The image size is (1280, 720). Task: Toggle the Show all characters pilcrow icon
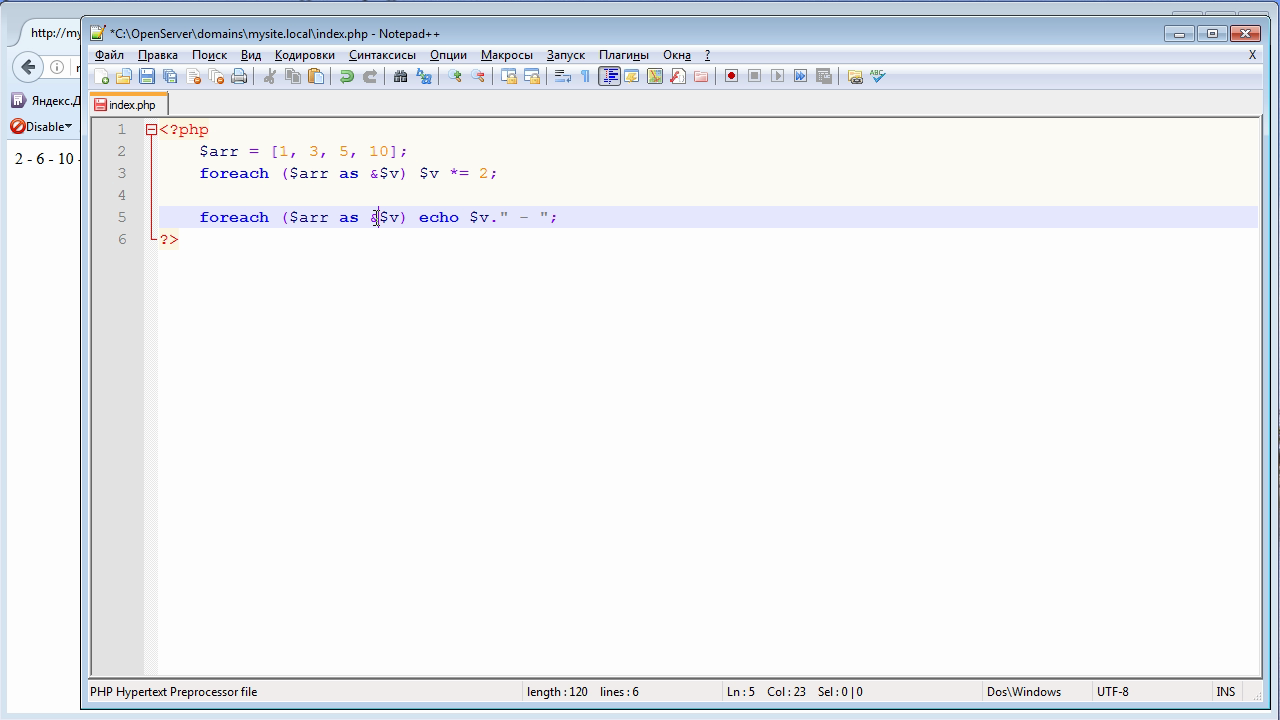[585, 76]
